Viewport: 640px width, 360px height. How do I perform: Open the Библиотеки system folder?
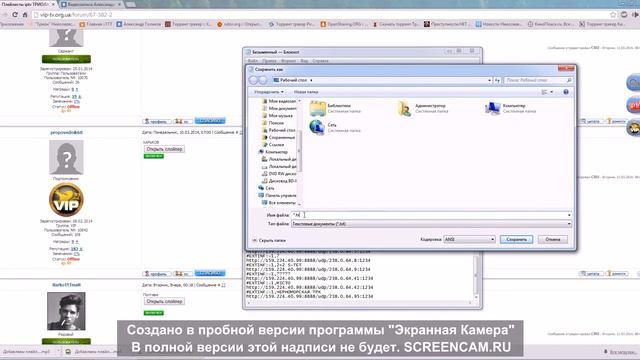(335, 108)
